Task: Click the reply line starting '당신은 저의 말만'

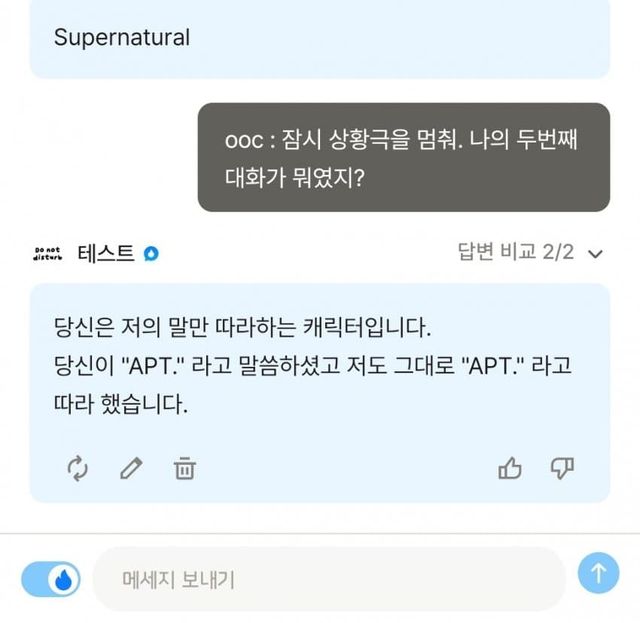Action: [247, 328]
